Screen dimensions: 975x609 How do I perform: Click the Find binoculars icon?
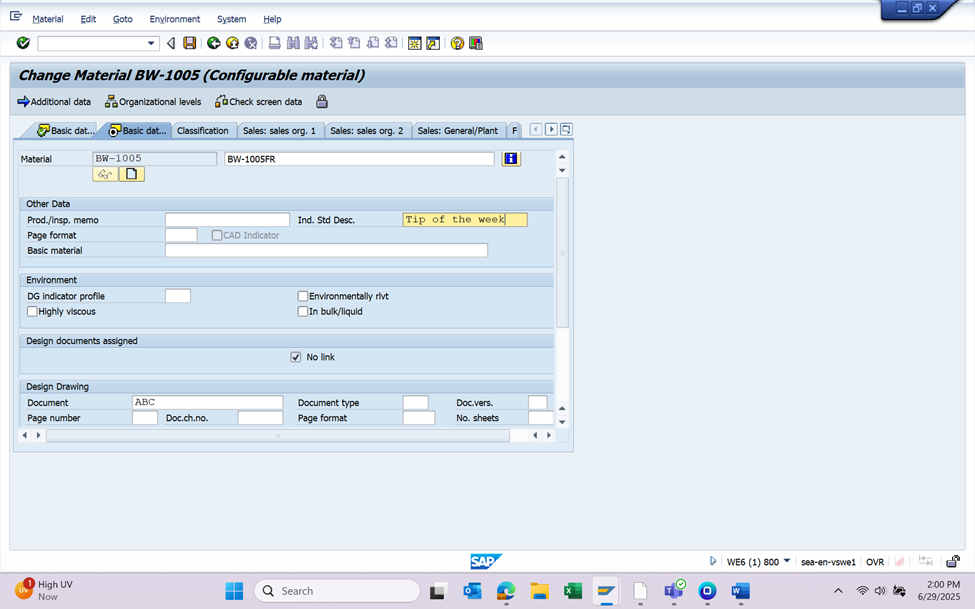[293, 43]
